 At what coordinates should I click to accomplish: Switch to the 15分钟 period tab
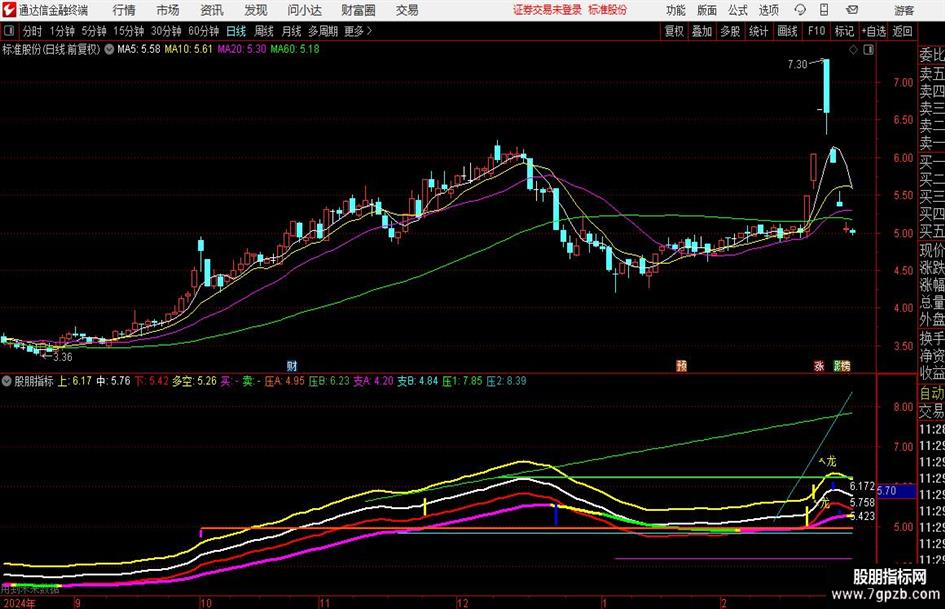tap(128, 31)
